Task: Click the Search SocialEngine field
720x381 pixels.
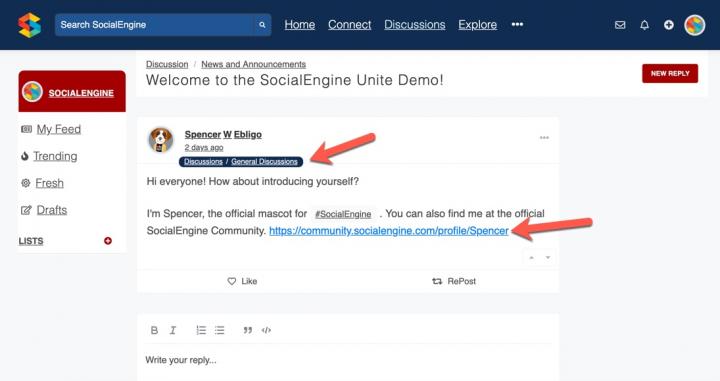Action: (154, 25)
